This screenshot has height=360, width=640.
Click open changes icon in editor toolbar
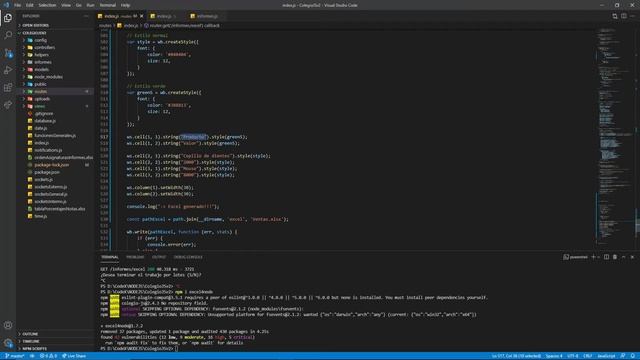[x=615, y=16]
